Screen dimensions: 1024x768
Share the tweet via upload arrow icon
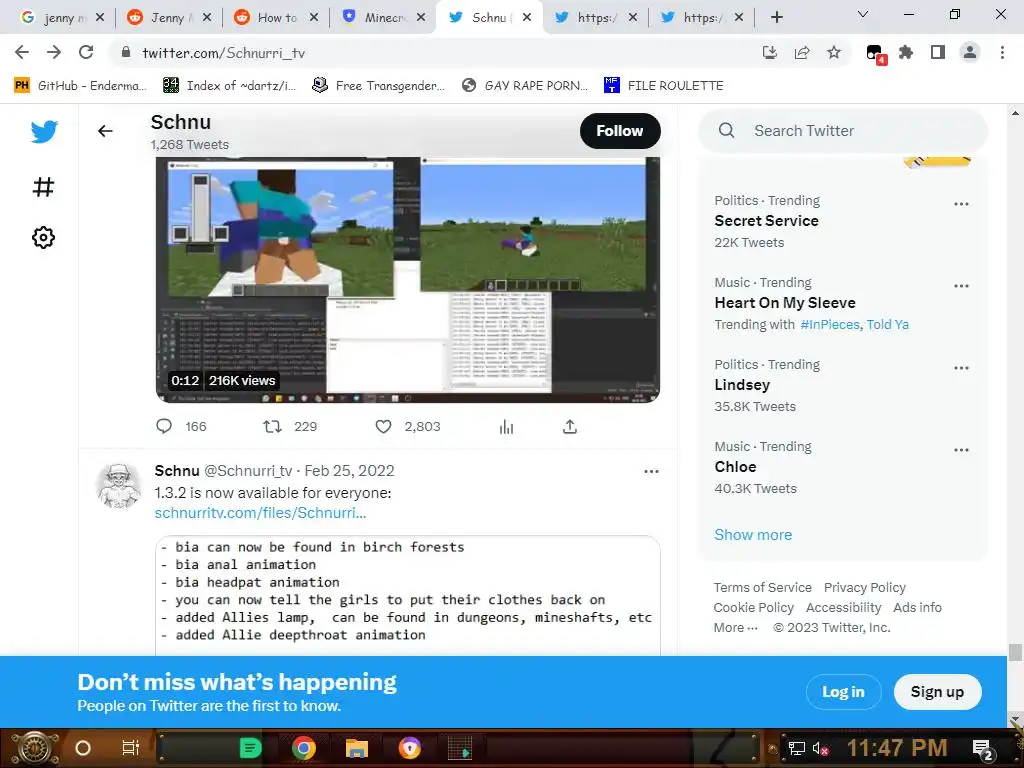click(x=569, y=426)
